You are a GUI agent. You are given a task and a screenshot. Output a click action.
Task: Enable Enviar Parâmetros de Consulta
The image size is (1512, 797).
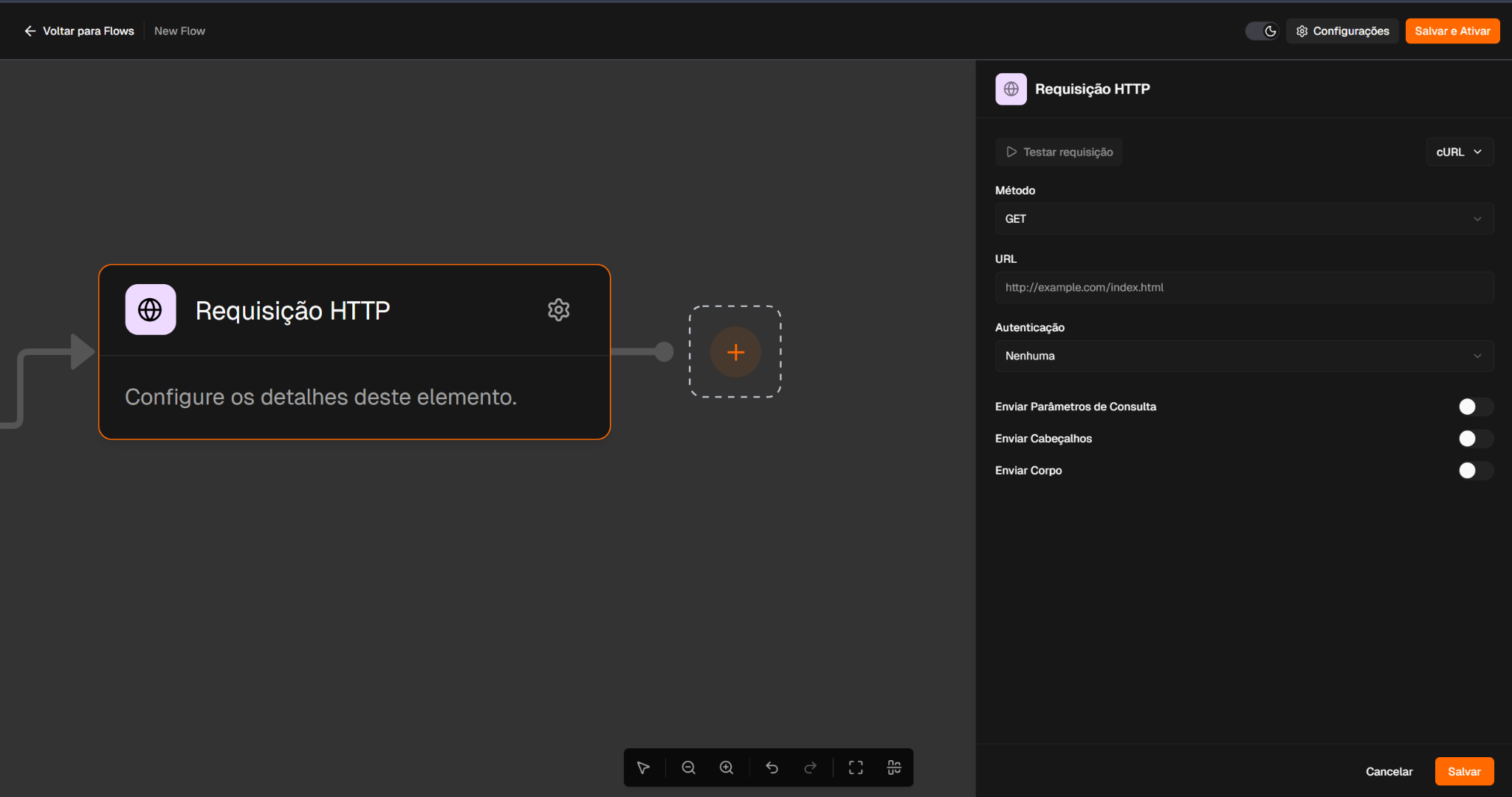(1476, 407)
